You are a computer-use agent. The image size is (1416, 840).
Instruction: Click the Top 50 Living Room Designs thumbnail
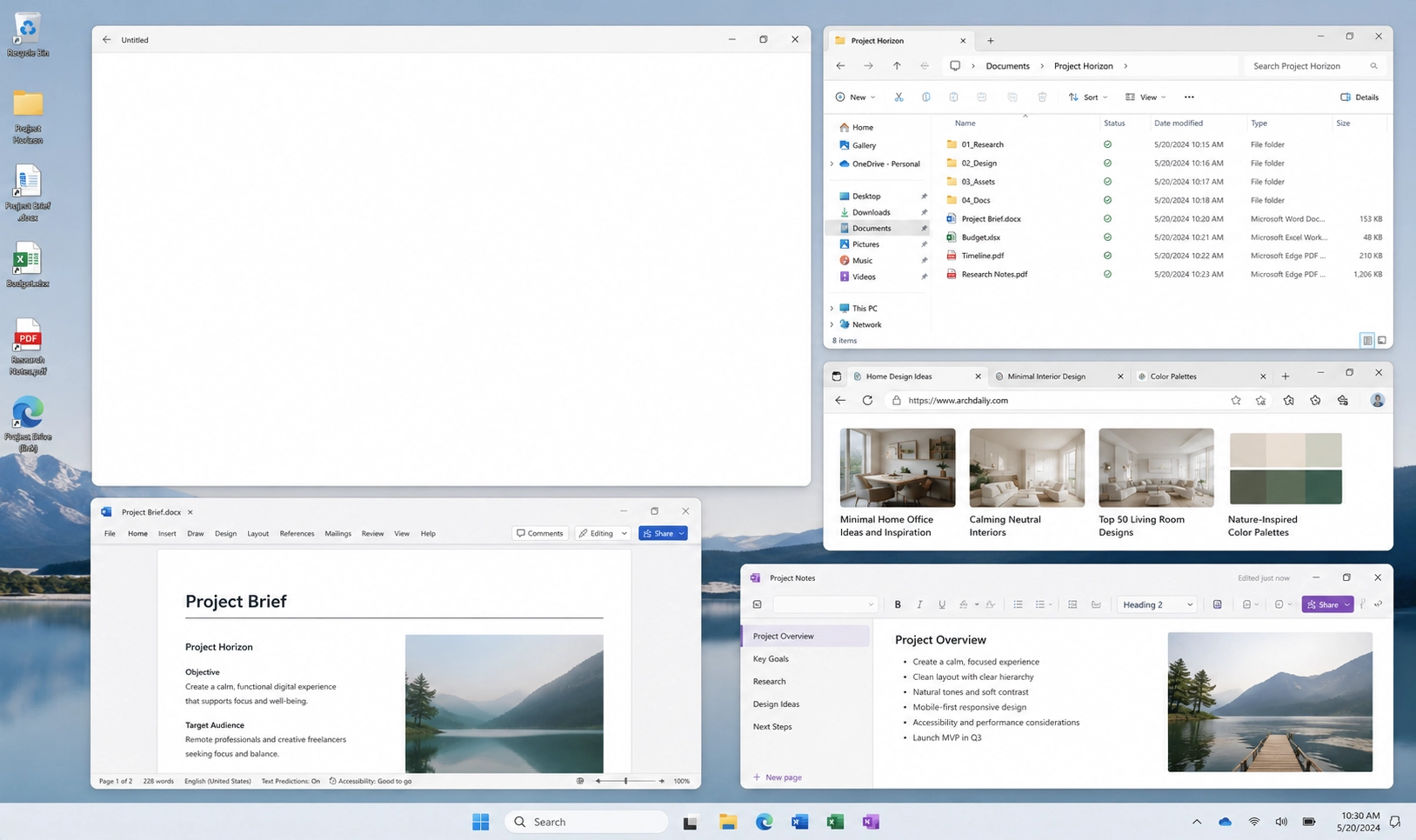[1156, 468]
